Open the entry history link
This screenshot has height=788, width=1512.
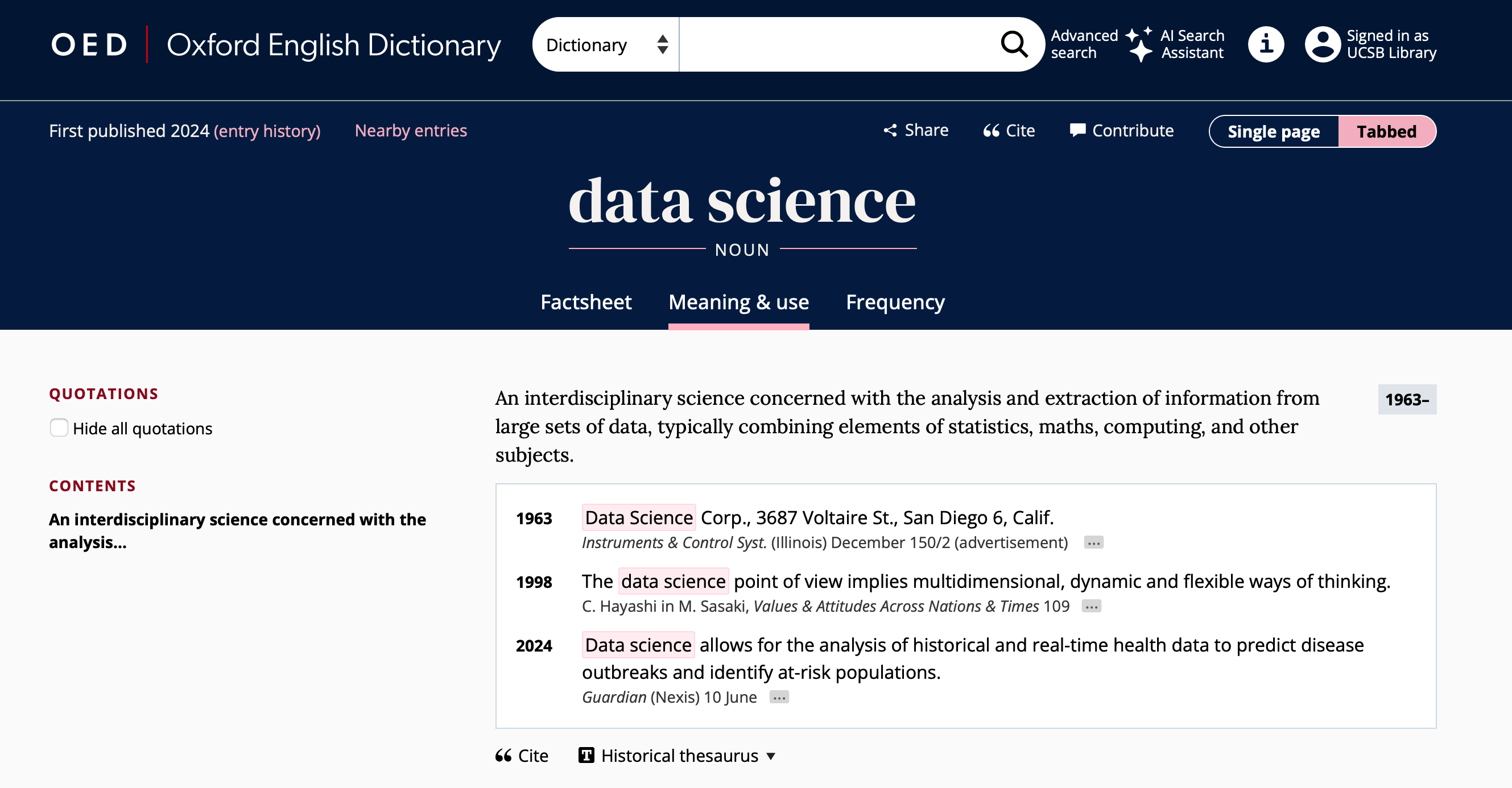click(x=267, y=131)
